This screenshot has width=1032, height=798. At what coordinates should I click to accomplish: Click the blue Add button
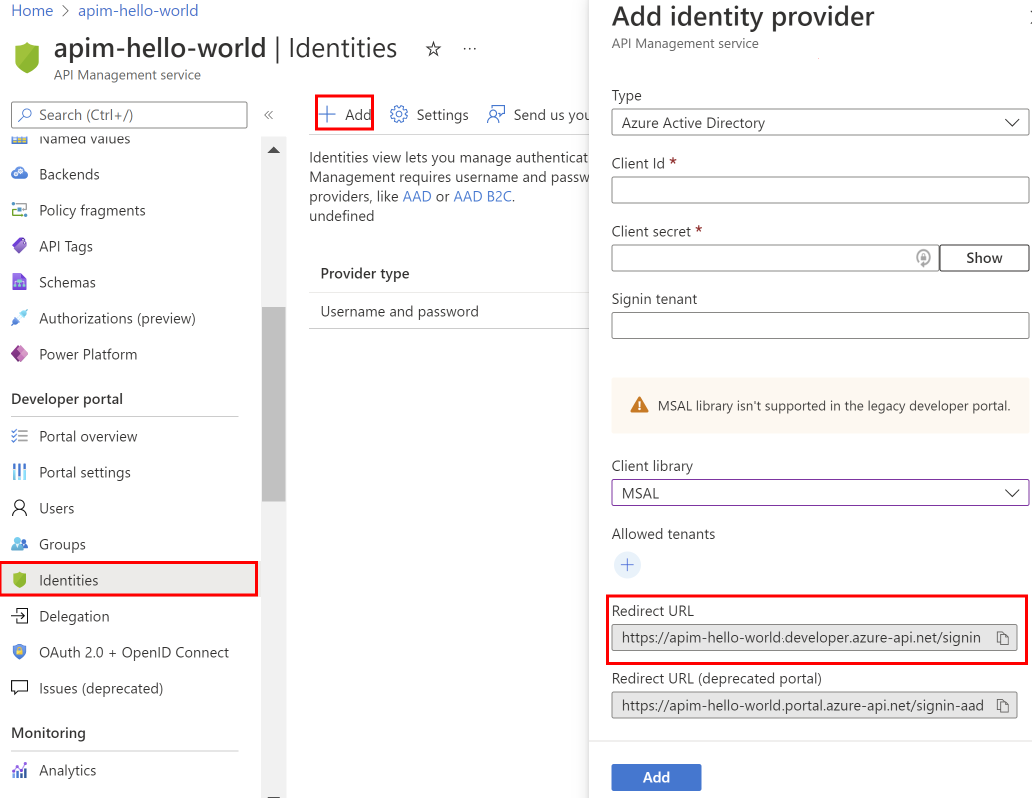[x=656, y=777]
